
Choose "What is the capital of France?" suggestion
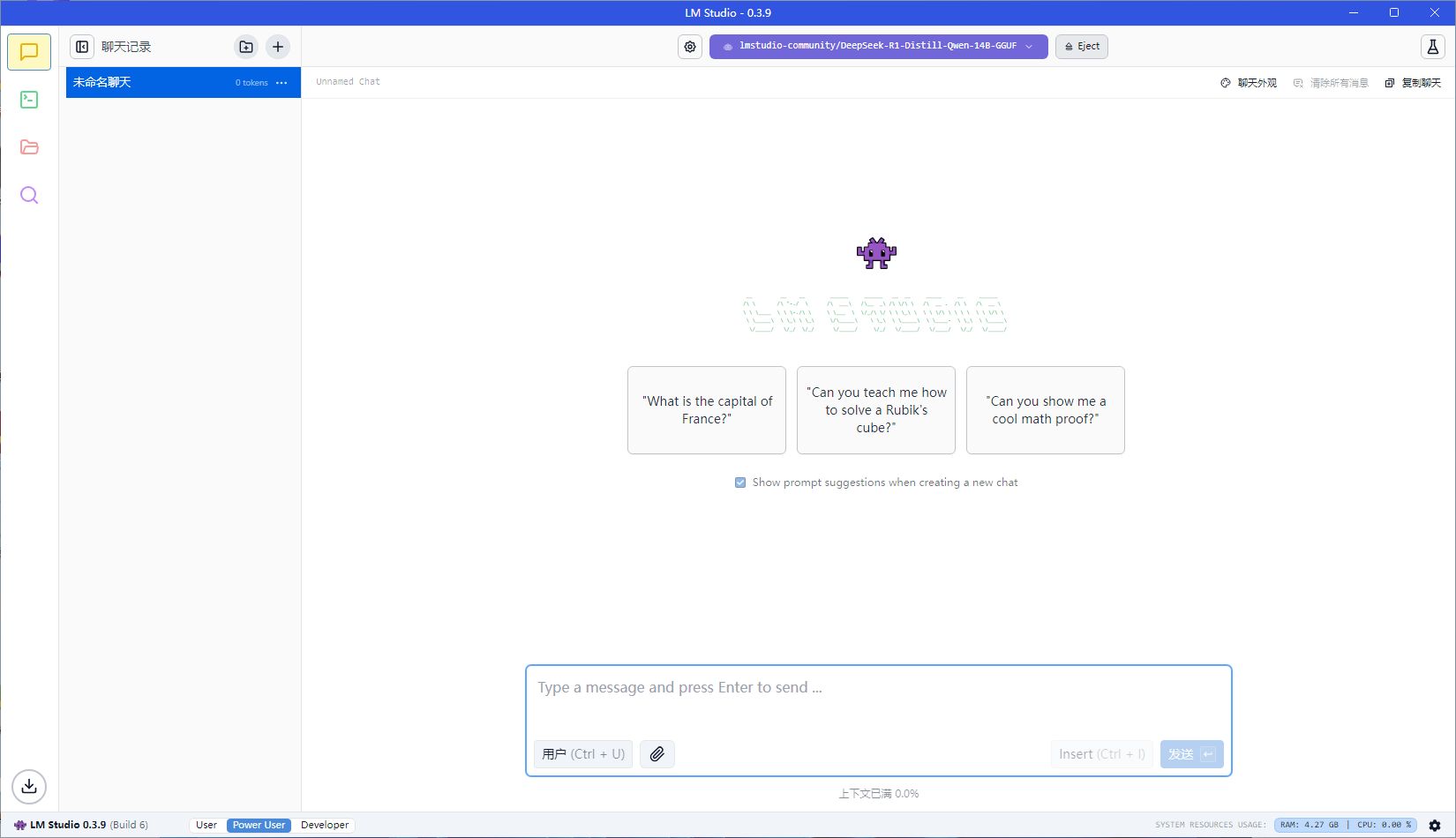pyautogui.click(x=707, y=410)
